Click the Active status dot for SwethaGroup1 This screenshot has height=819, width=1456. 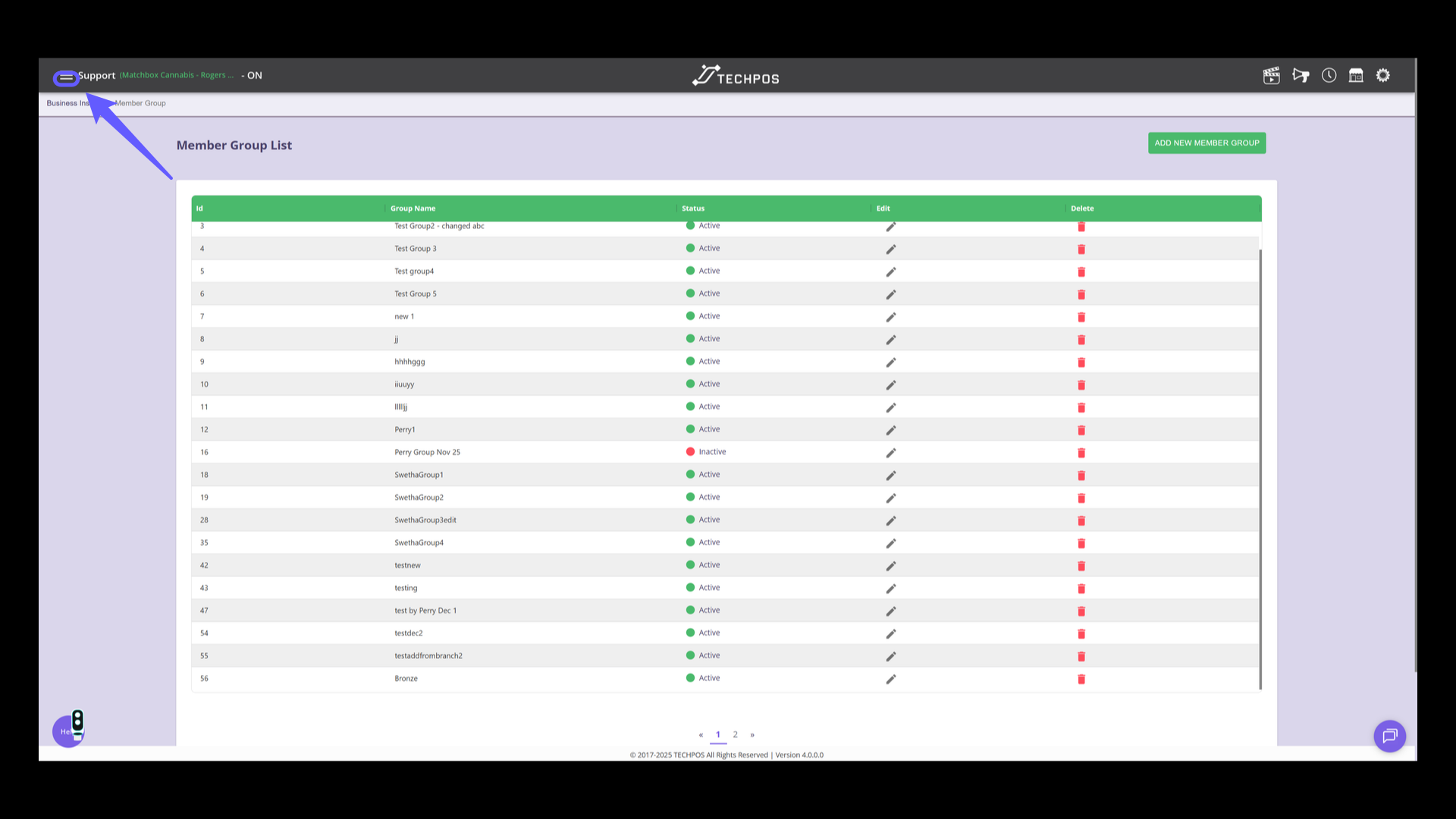(x=690, y=474)
